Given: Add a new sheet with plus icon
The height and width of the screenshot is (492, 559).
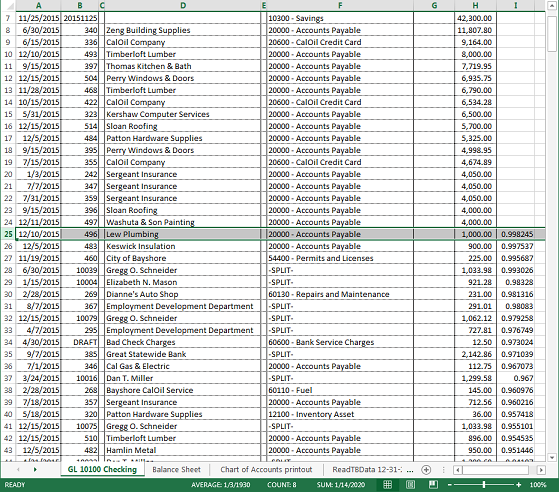Looking at the screenshot, I should point(426,470).
